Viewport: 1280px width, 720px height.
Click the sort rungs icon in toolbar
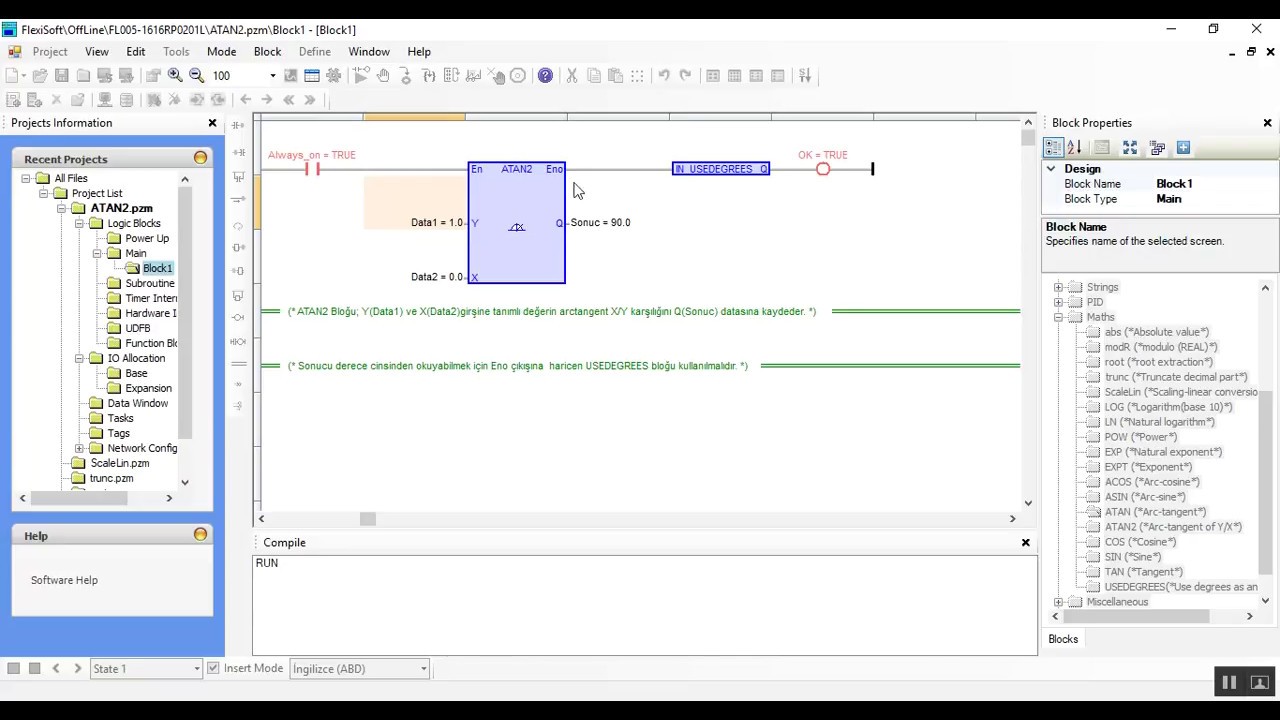pos(805,76)
